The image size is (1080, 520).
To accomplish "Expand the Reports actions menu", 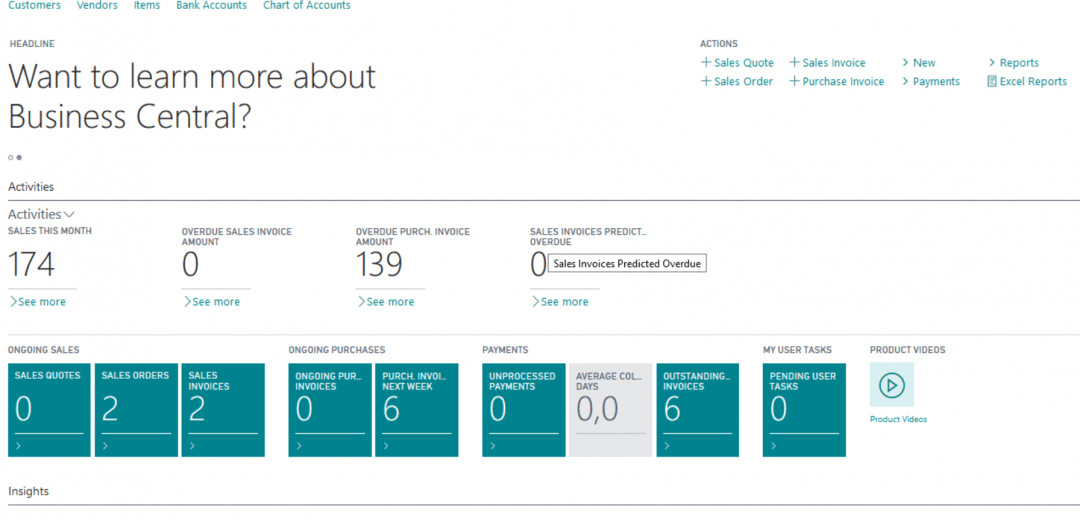I will (1013, 63).
